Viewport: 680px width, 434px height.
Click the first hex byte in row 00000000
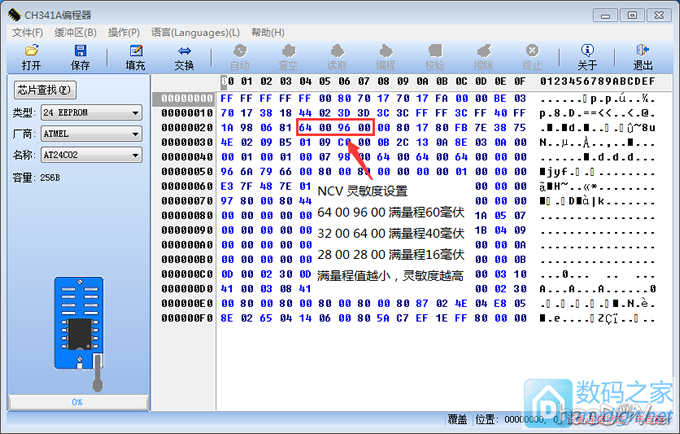point(225,99)
